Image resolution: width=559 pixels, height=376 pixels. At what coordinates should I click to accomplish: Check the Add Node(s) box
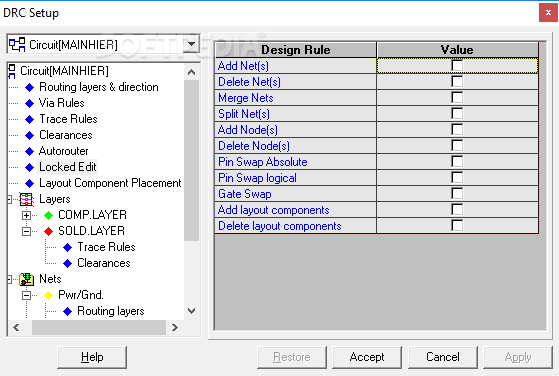click(457, 130)
